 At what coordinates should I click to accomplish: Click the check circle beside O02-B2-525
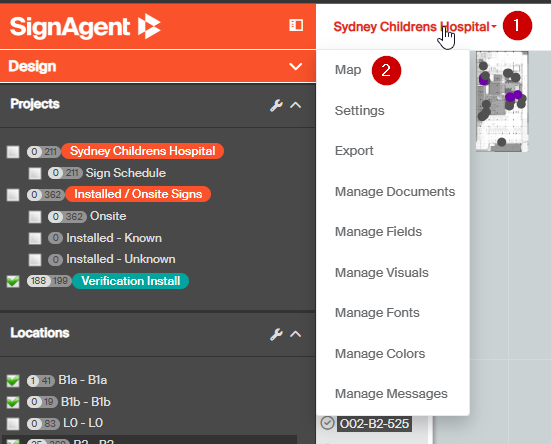pos(327,423)
